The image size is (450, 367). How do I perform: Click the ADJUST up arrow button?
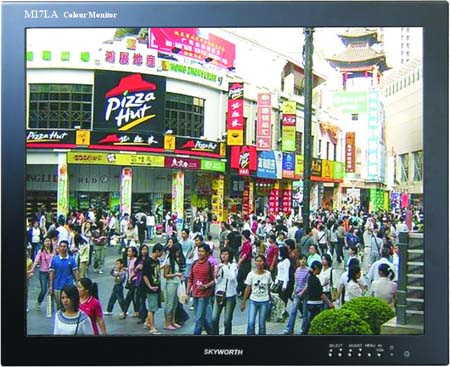pyautogui.click(x=350, y=355)
